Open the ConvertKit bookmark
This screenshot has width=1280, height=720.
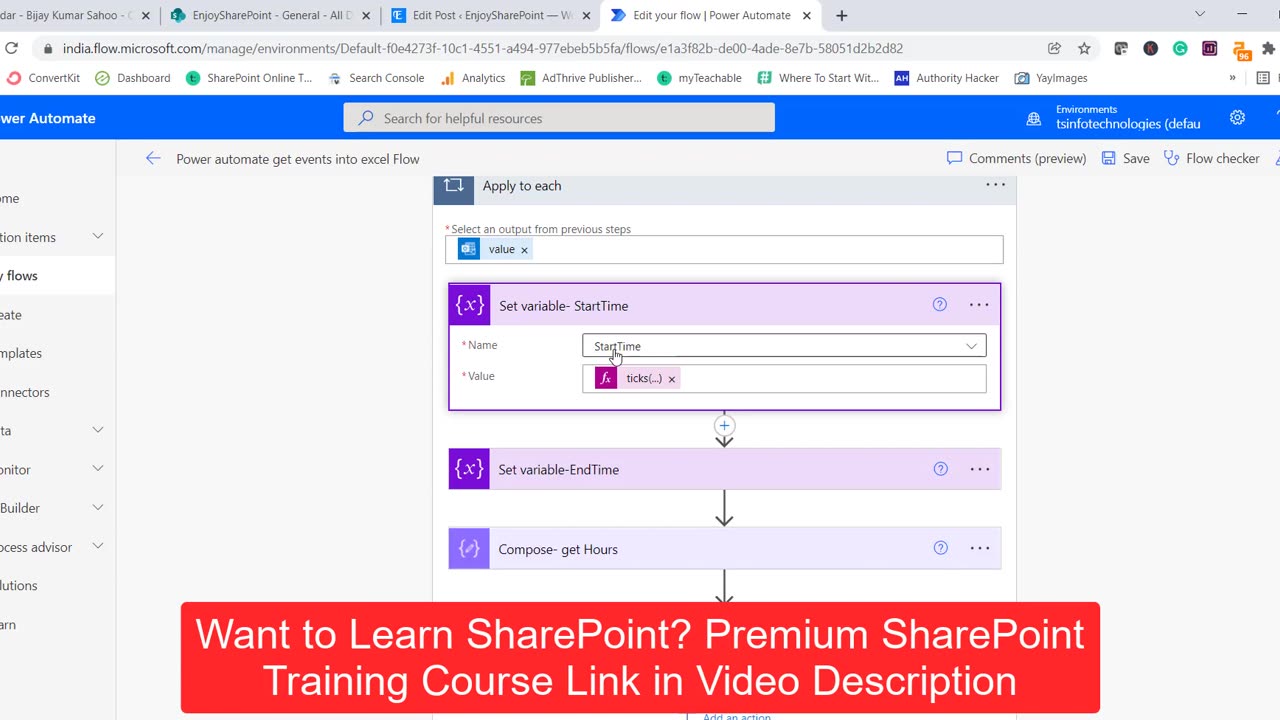[x=43, y=78]
